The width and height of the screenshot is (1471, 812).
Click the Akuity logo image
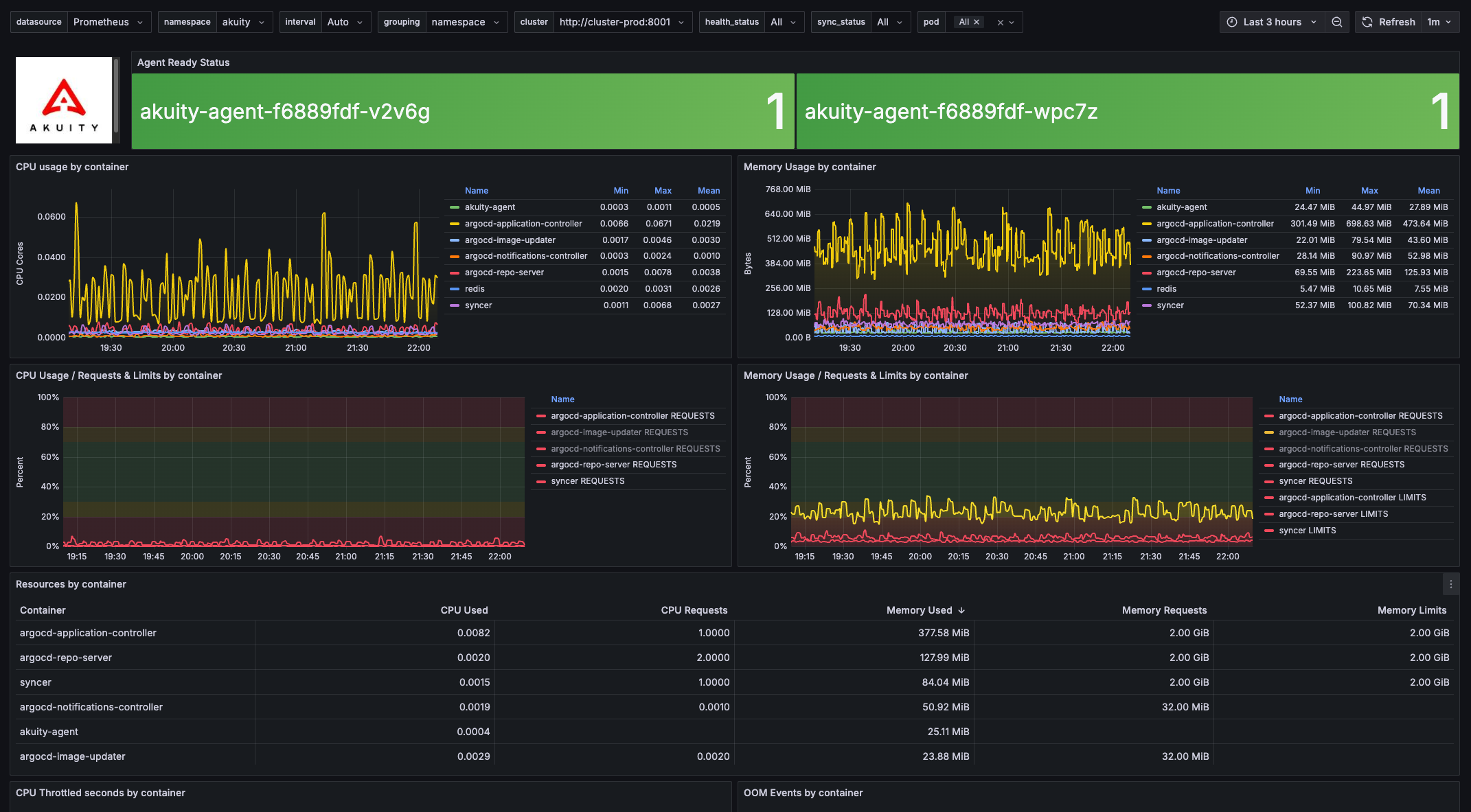point(64,100)
